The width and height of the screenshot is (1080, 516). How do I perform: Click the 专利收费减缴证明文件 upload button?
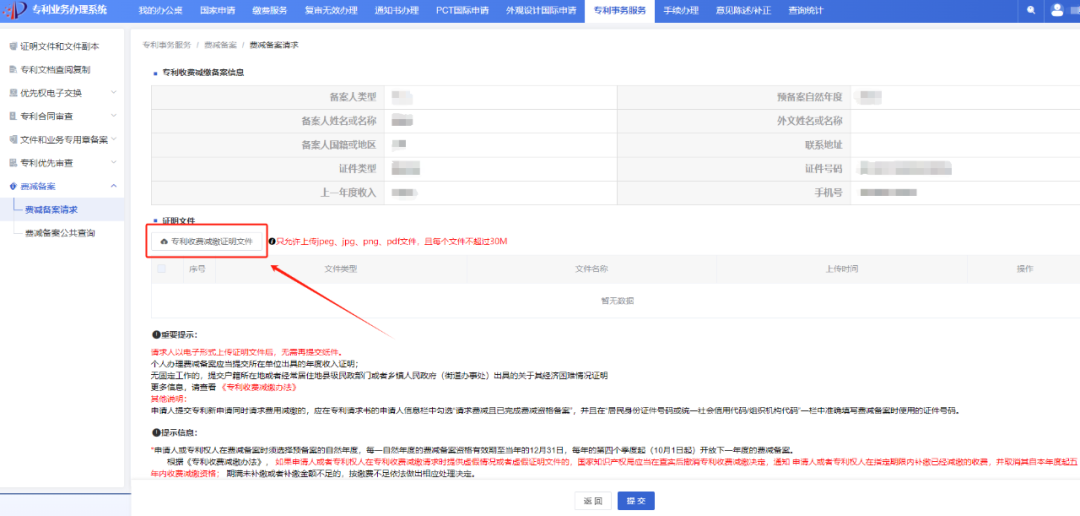(x=205, y=241)
